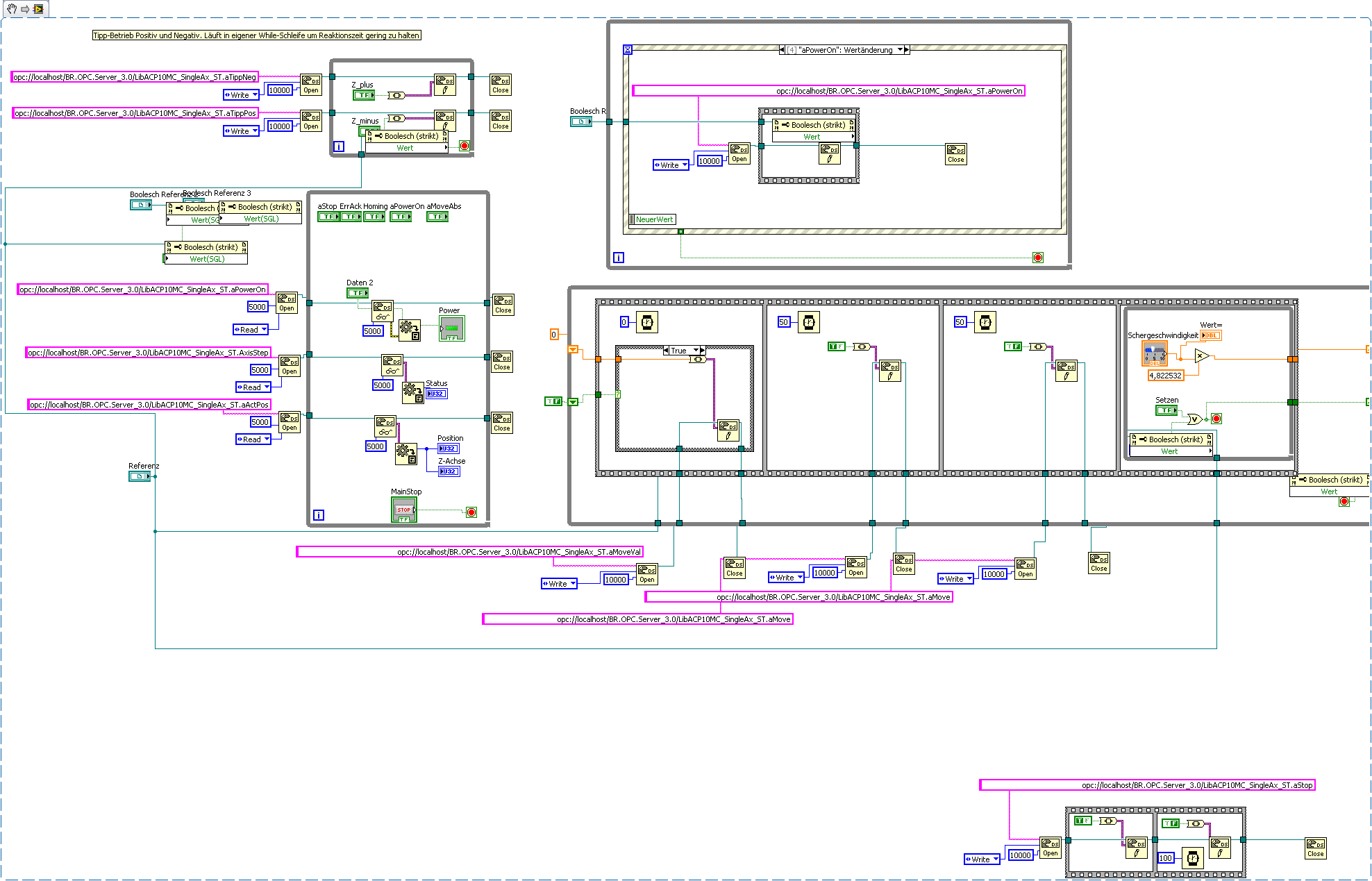1372x881 pixels.
Task: Click the gray arrow toolbar icon
Action: (x=25, y=9)
